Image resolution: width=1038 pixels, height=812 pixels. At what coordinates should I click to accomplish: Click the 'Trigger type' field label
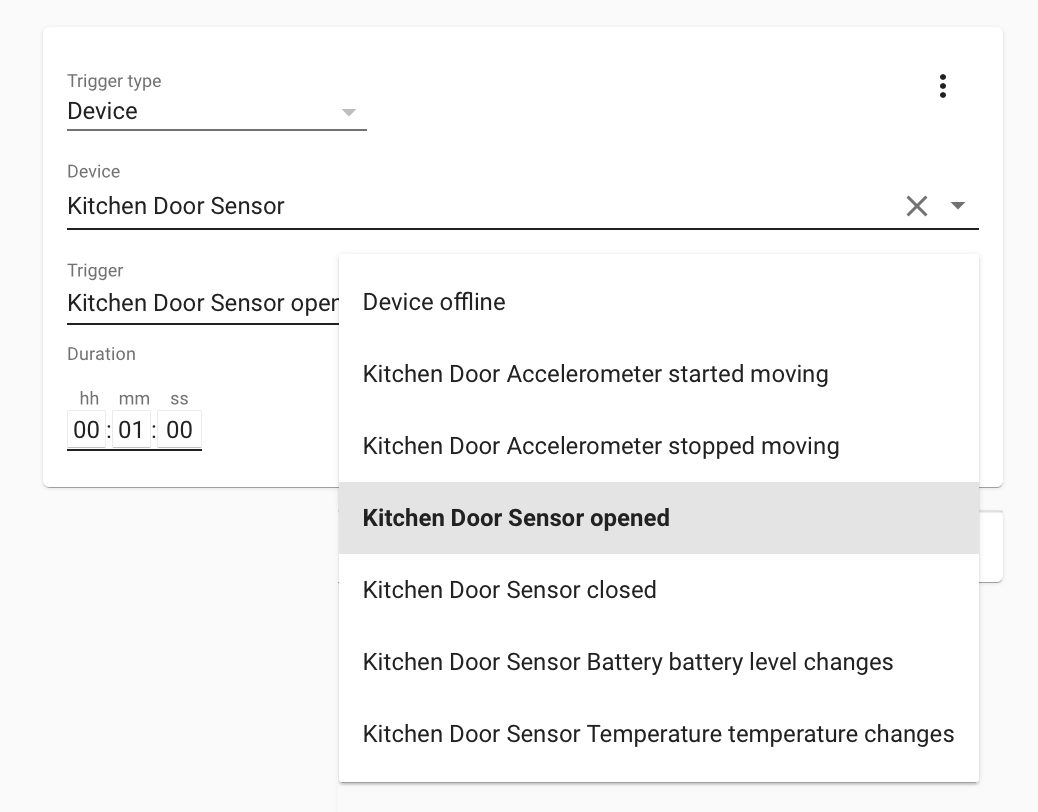coord(114,81)
